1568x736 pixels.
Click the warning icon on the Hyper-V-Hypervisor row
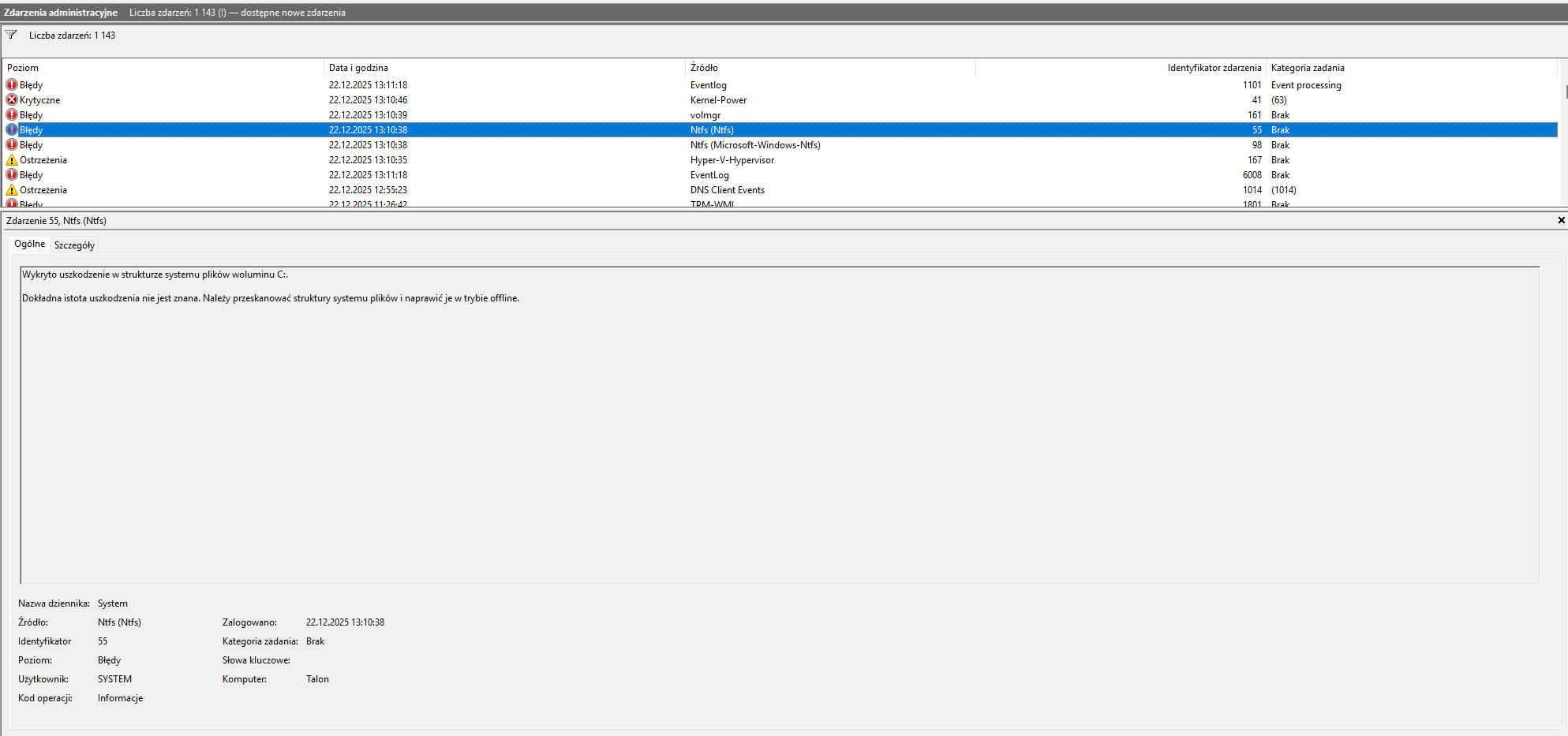tap(12, 159)
